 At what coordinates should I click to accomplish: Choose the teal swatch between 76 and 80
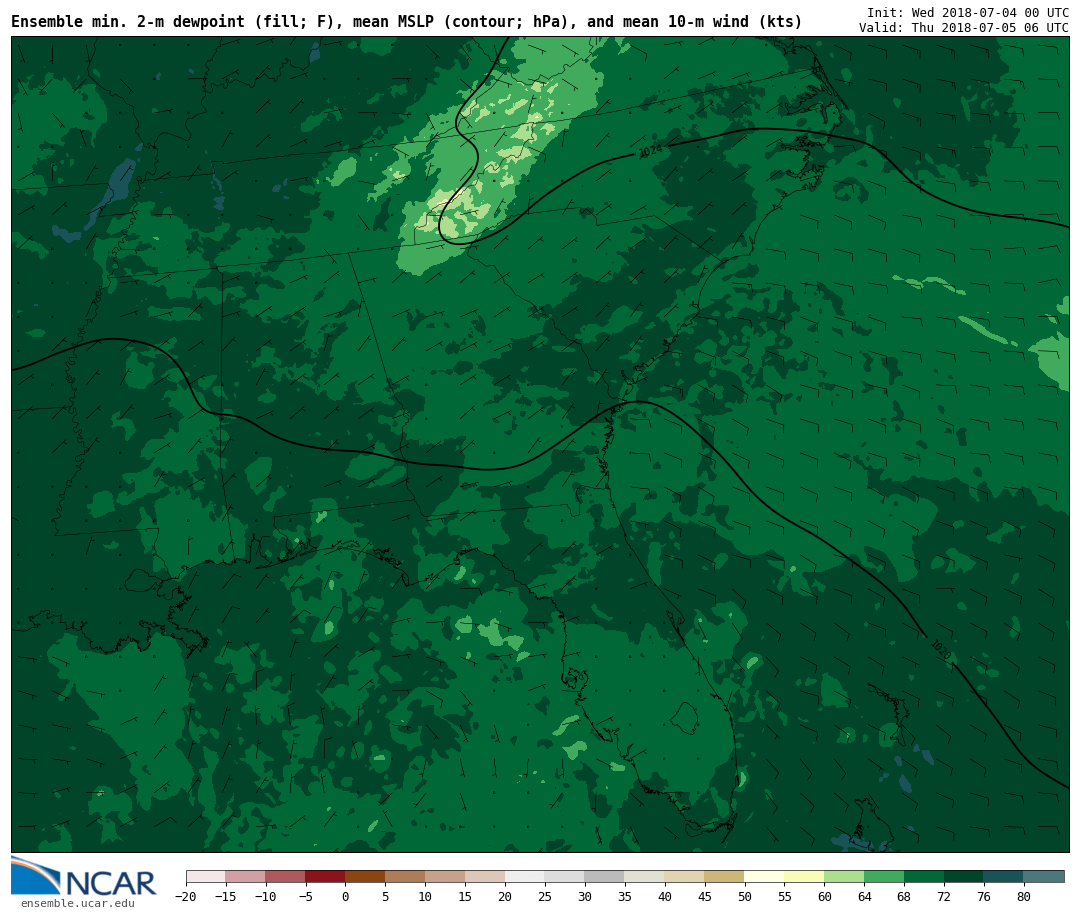(x=1003, y=877)
